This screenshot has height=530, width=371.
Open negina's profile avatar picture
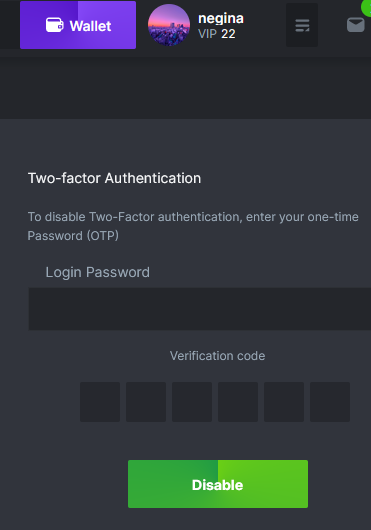[x=169, y=25]
